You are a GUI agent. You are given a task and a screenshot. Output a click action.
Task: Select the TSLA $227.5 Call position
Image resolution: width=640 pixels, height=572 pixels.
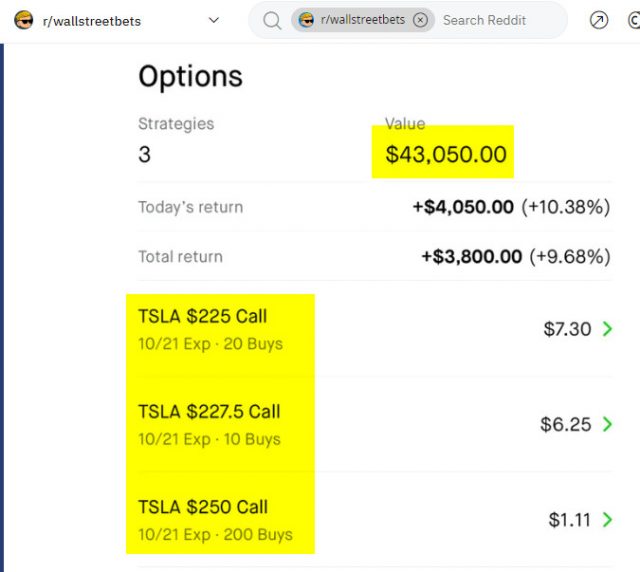[x=209, y=412]
